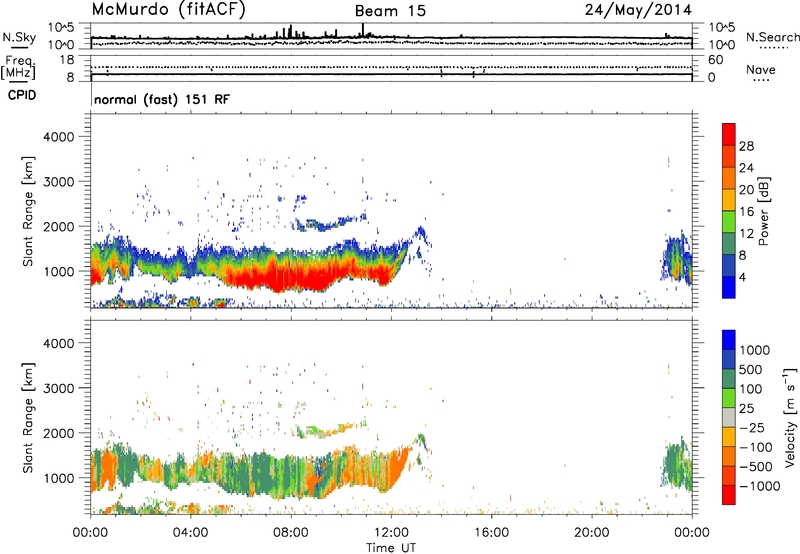
Task: Click the bright blue bottom Power colorbar segment
Action: pyautogui.click(x=729, y=287)
